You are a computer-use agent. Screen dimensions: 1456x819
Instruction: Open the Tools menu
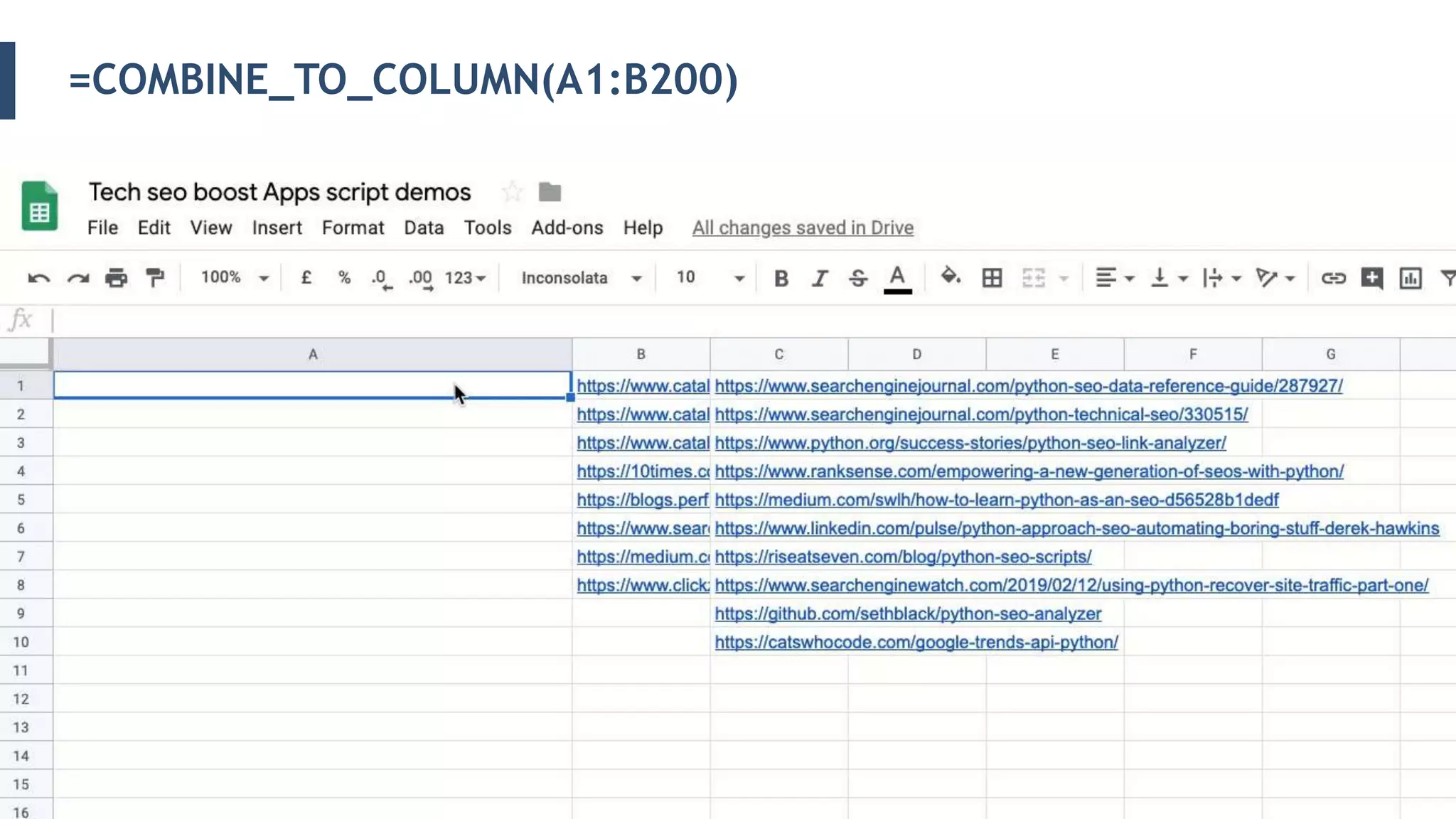point(488,227)
